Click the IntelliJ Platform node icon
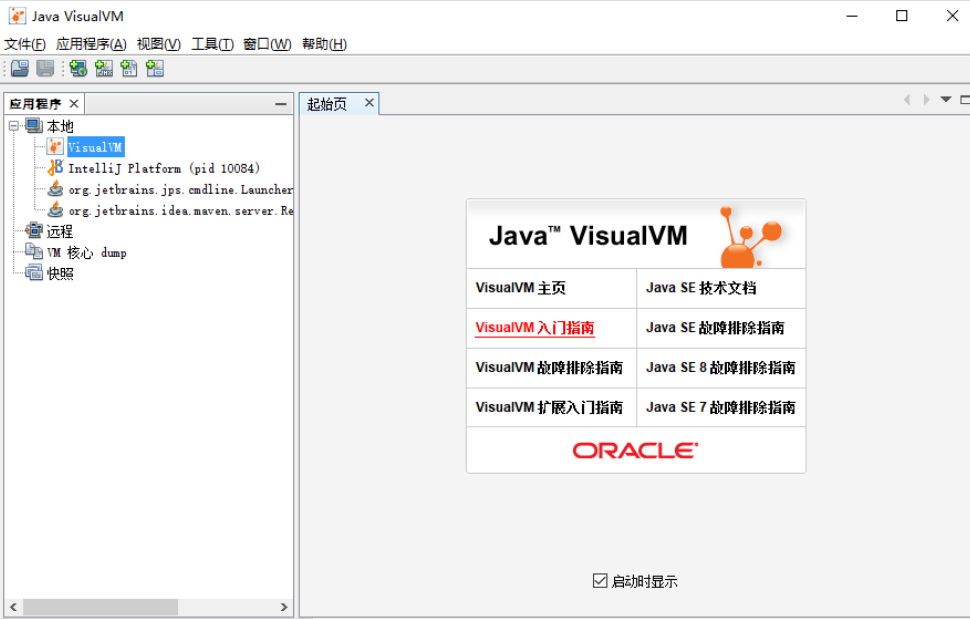Viewport: 970px width, 619px height. (x=55, y=167)
